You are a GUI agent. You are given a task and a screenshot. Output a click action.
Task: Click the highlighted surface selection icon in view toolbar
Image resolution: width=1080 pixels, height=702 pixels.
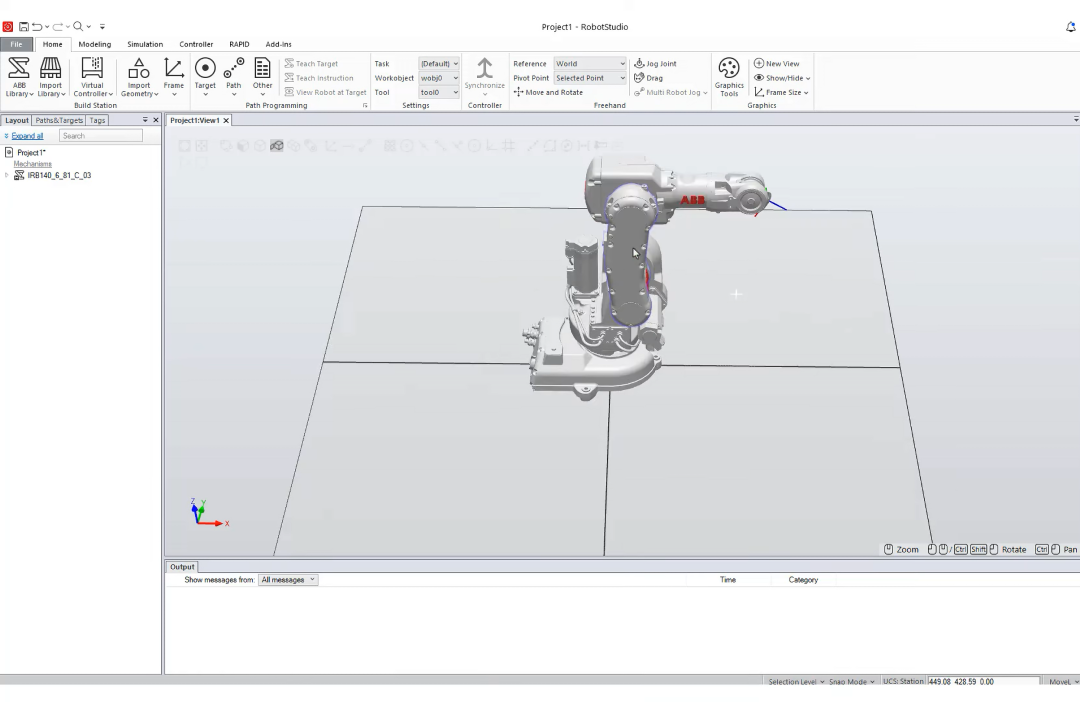point(277,145)
